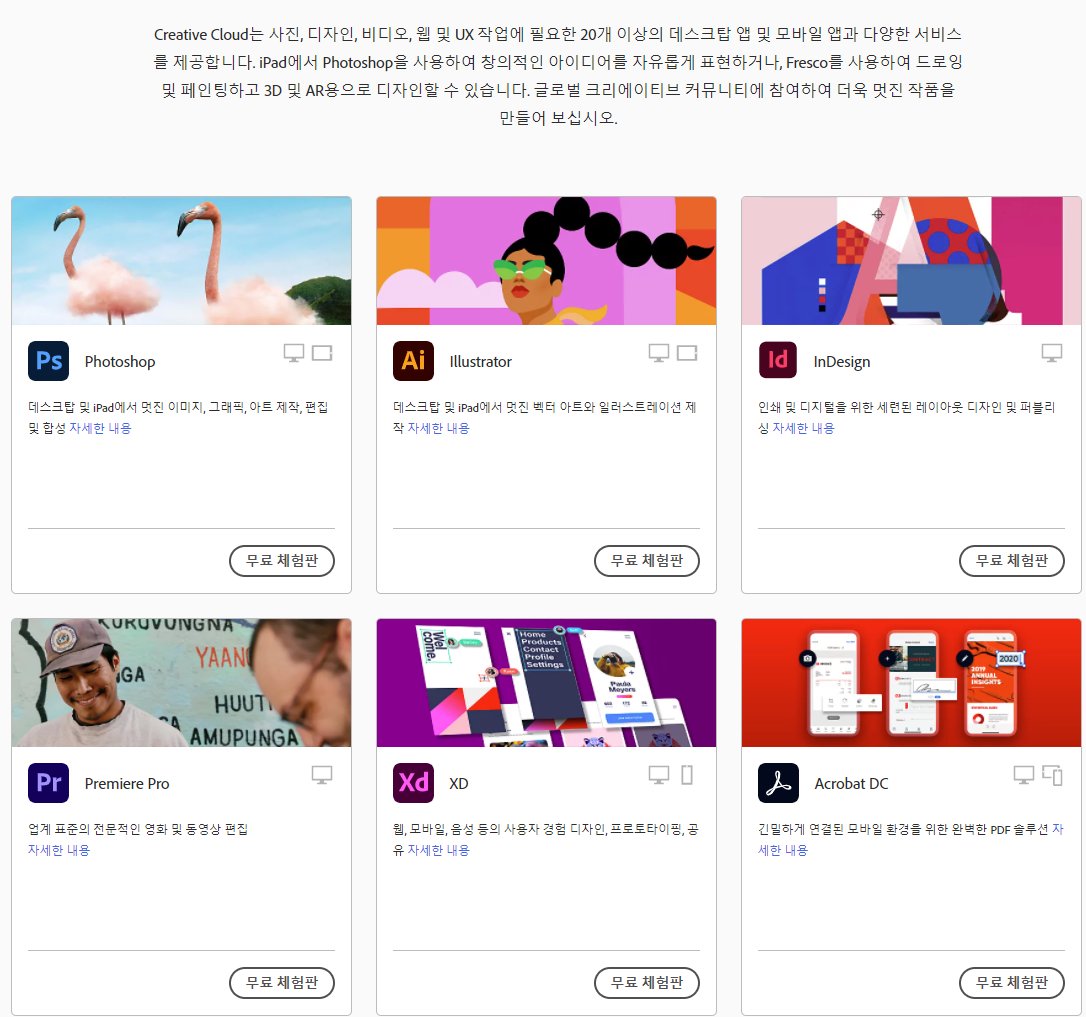
Task: Open XD 자세한 내용 link
Action: [438, 850]
